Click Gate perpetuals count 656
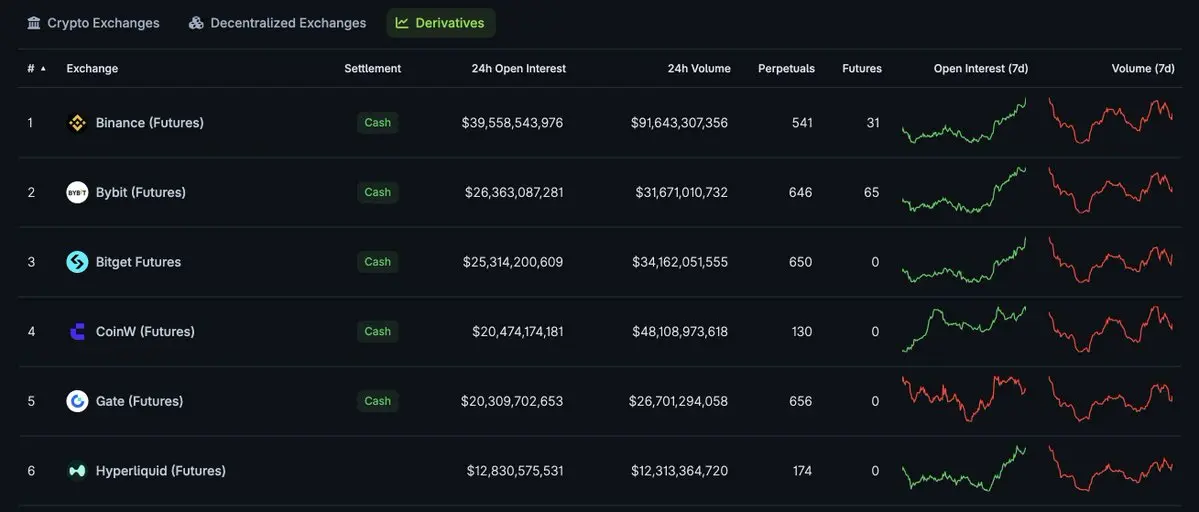 pyautogui.click(x=801, y=401)
